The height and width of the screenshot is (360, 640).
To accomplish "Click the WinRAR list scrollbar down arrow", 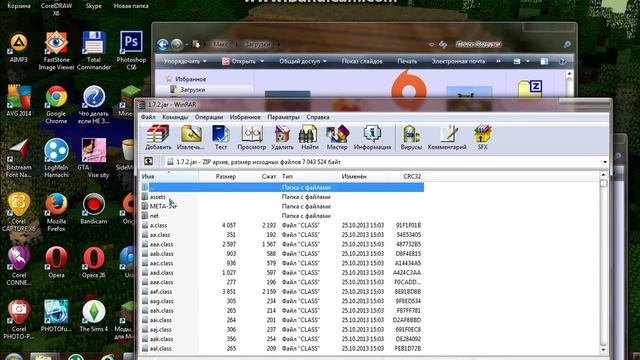I will (x=603, y=350).
